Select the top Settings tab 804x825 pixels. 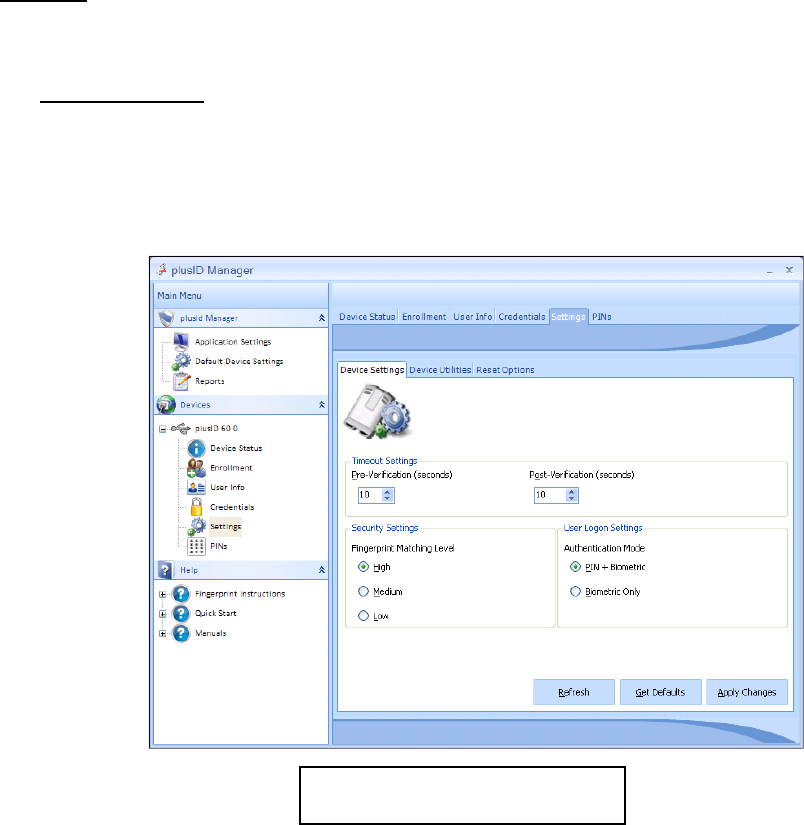click(568, 317)
